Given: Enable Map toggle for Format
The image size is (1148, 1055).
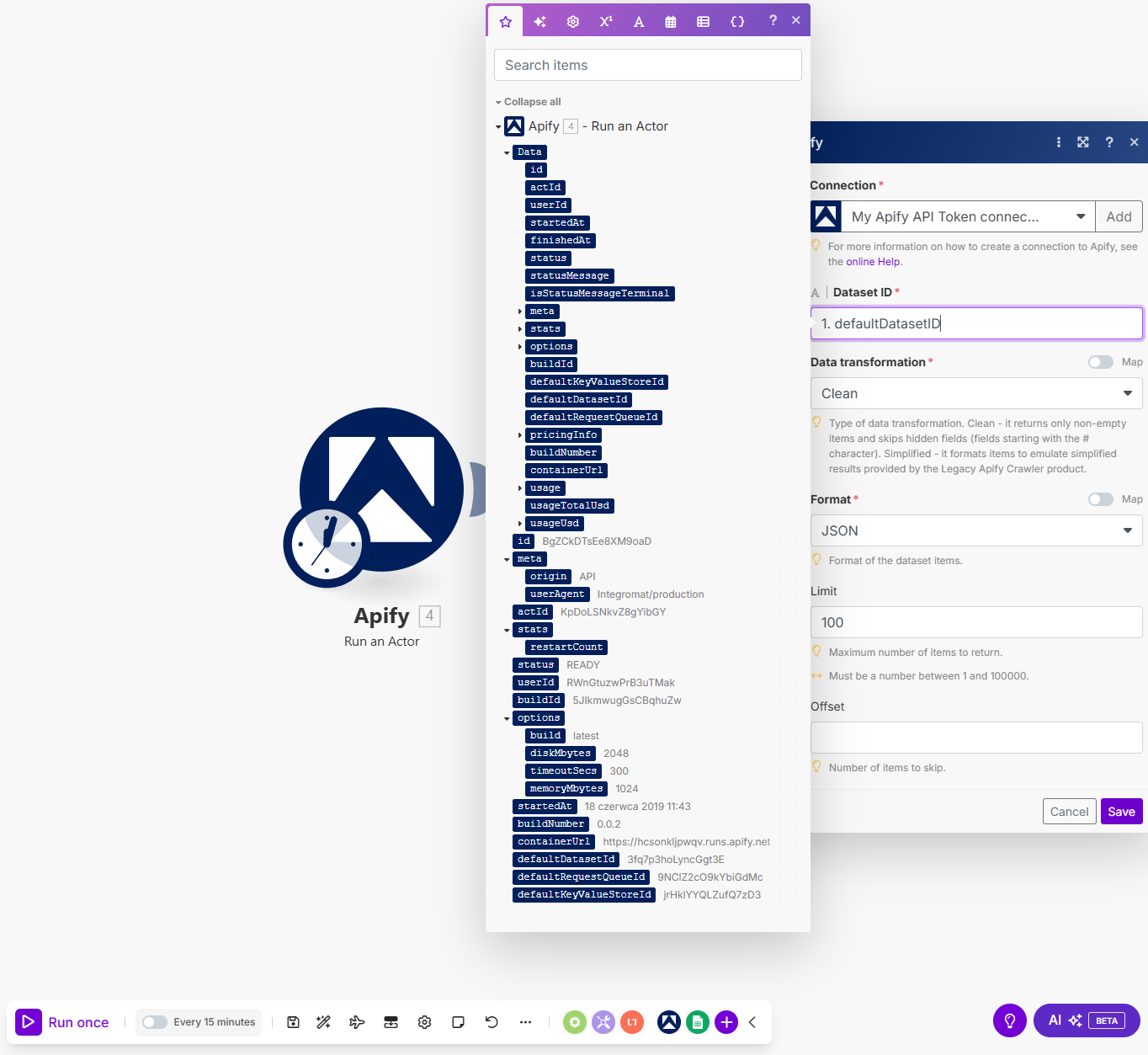Looking at the screenshot, I should (1100, 499).
